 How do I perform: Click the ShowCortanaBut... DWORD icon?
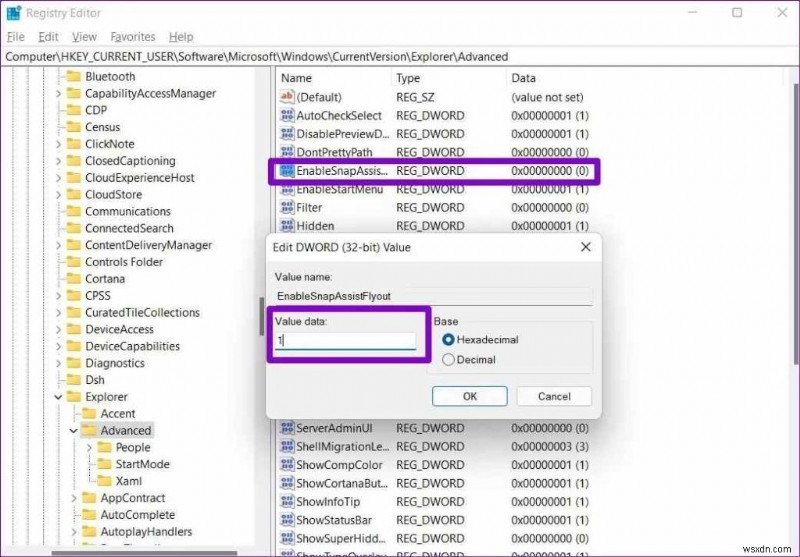(x=287, y=483)
